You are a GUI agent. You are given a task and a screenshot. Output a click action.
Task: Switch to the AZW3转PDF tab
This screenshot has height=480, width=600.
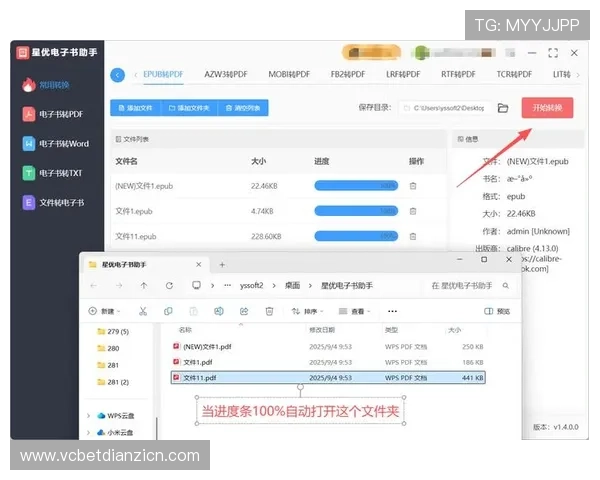click(227, 74)
